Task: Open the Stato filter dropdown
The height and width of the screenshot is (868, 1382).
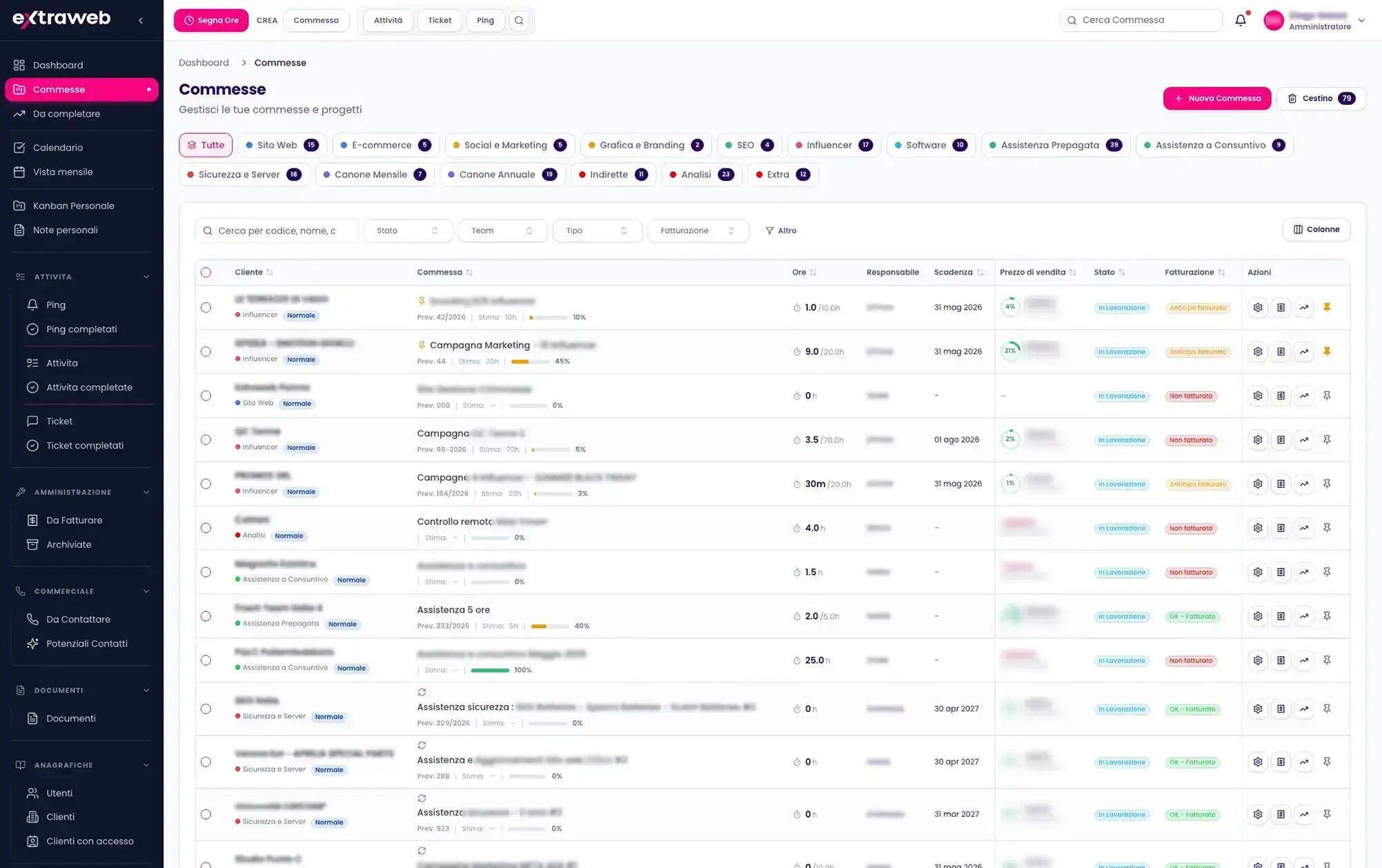Action: point(408,230)
